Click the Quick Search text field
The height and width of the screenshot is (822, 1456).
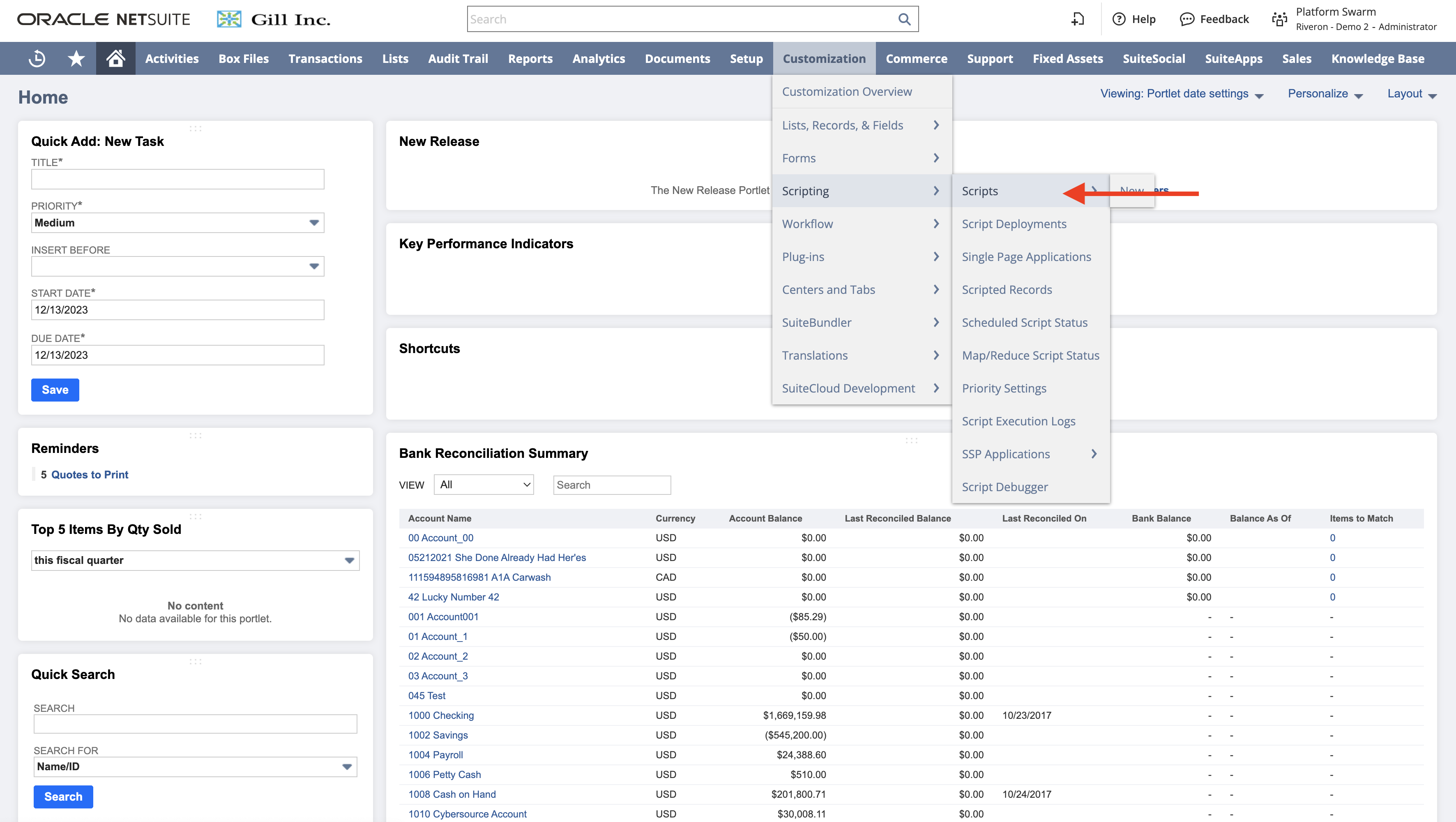(195, 724)
